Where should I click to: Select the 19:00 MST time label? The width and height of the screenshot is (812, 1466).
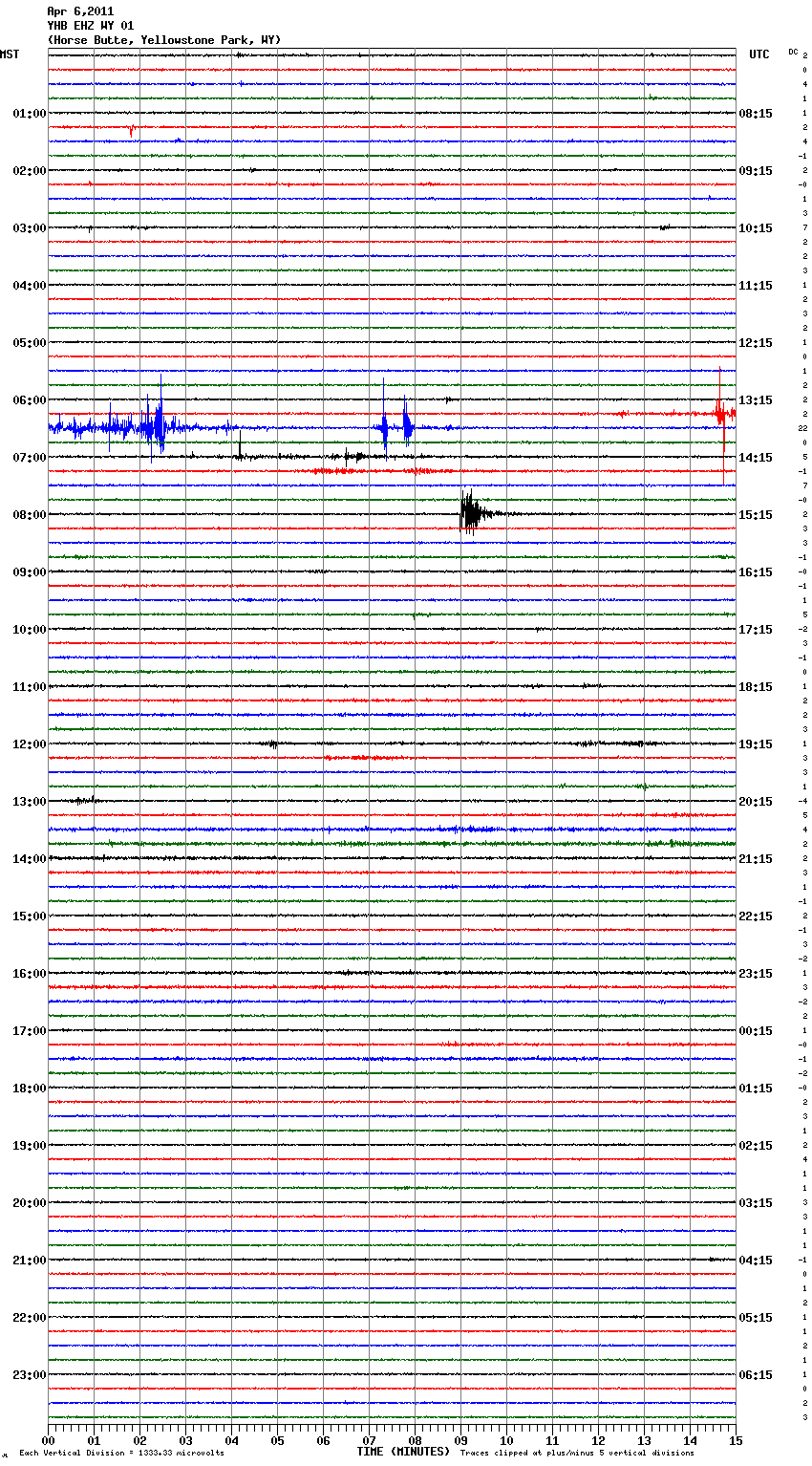pos(30,1146)
